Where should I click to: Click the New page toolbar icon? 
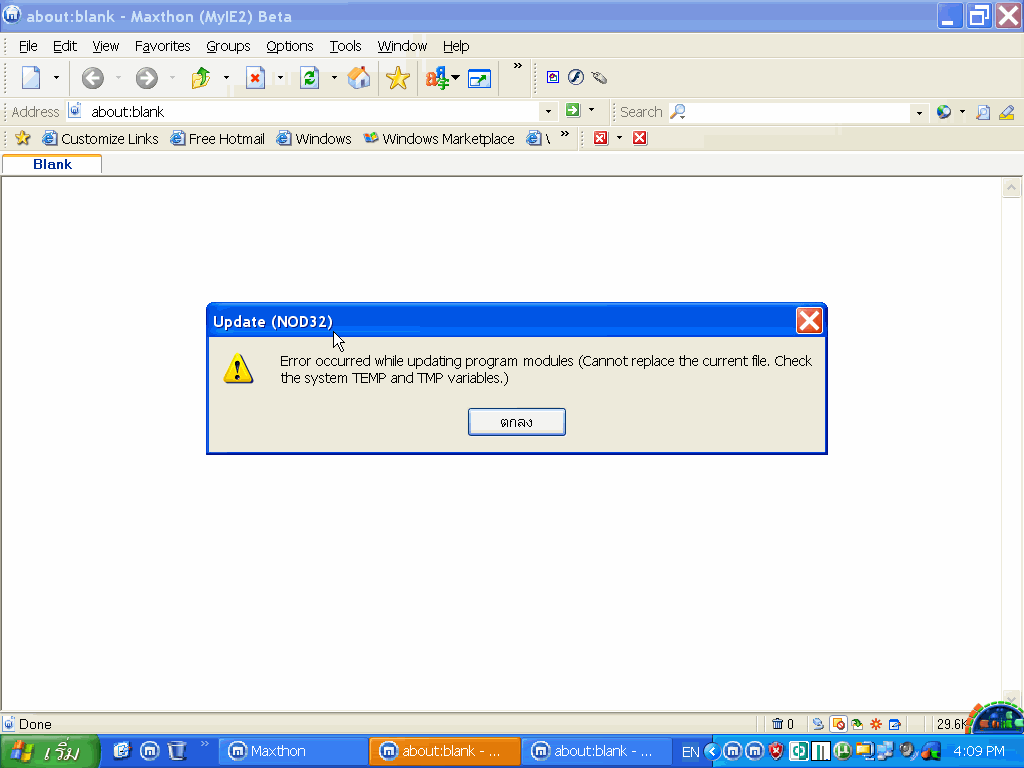pos(31,78)
